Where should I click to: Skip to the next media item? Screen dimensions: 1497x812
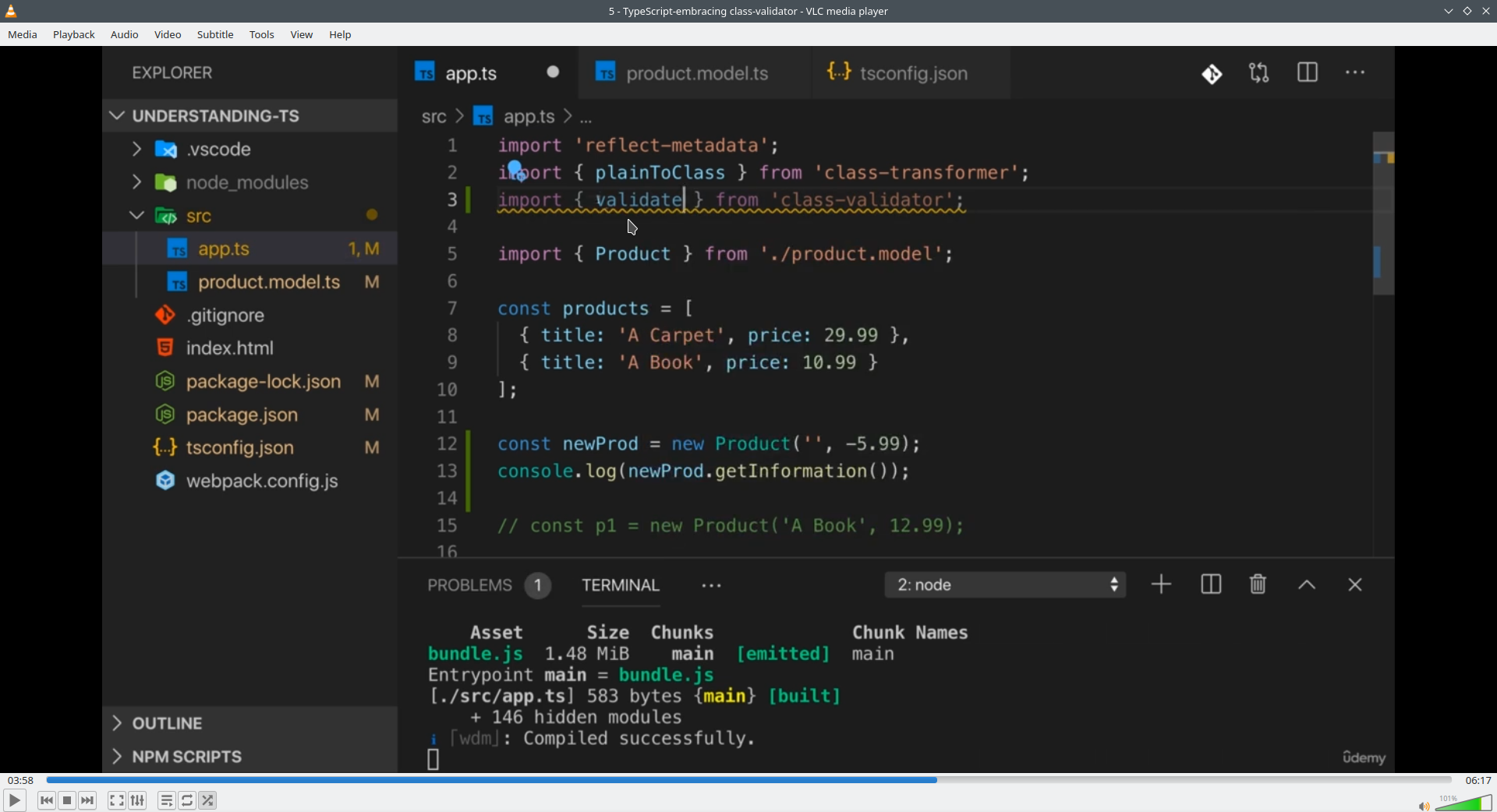click(x=88, y=800)
